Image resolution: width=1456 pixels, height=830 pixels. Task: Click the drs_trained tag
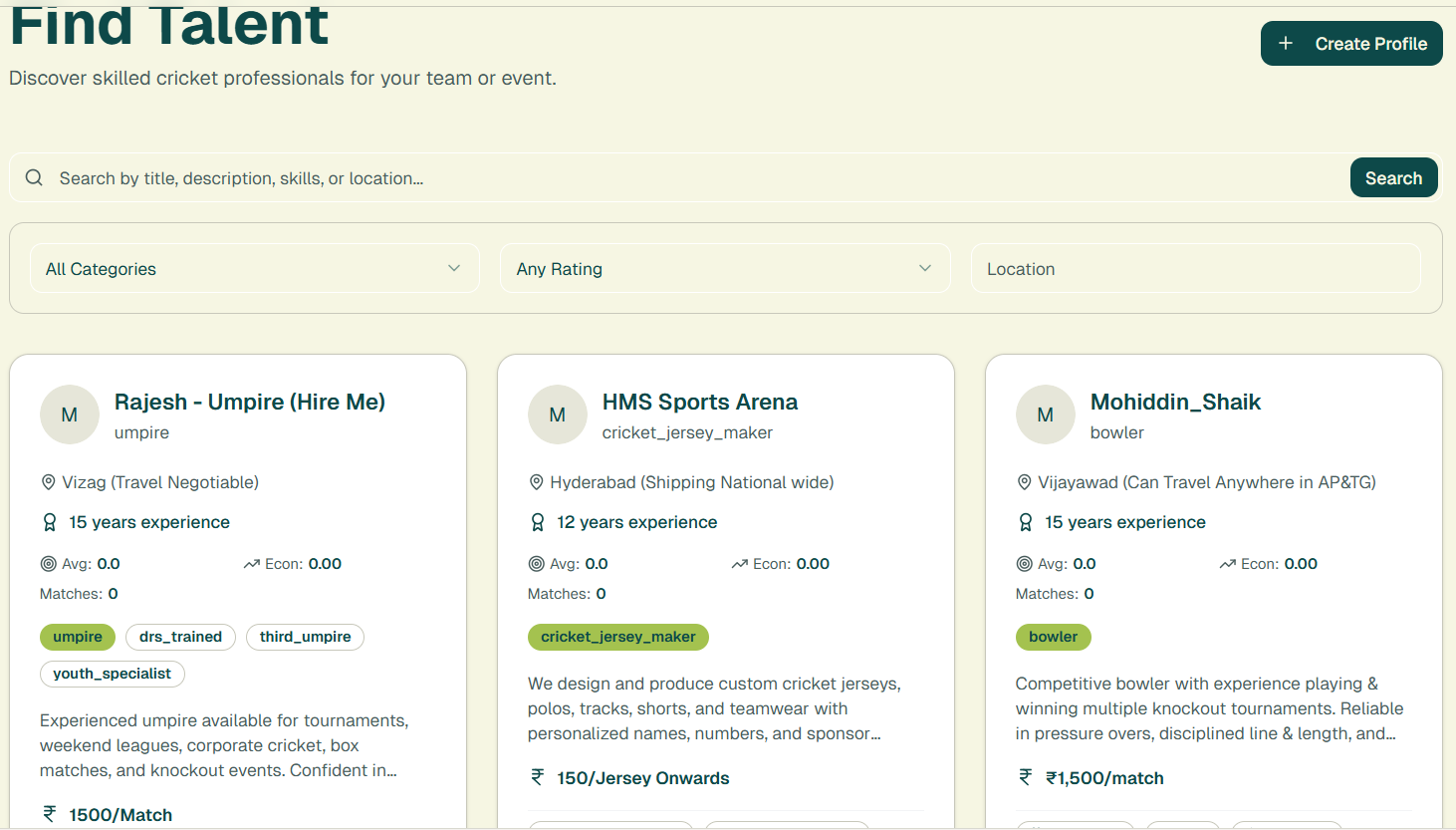coord(180,637)
